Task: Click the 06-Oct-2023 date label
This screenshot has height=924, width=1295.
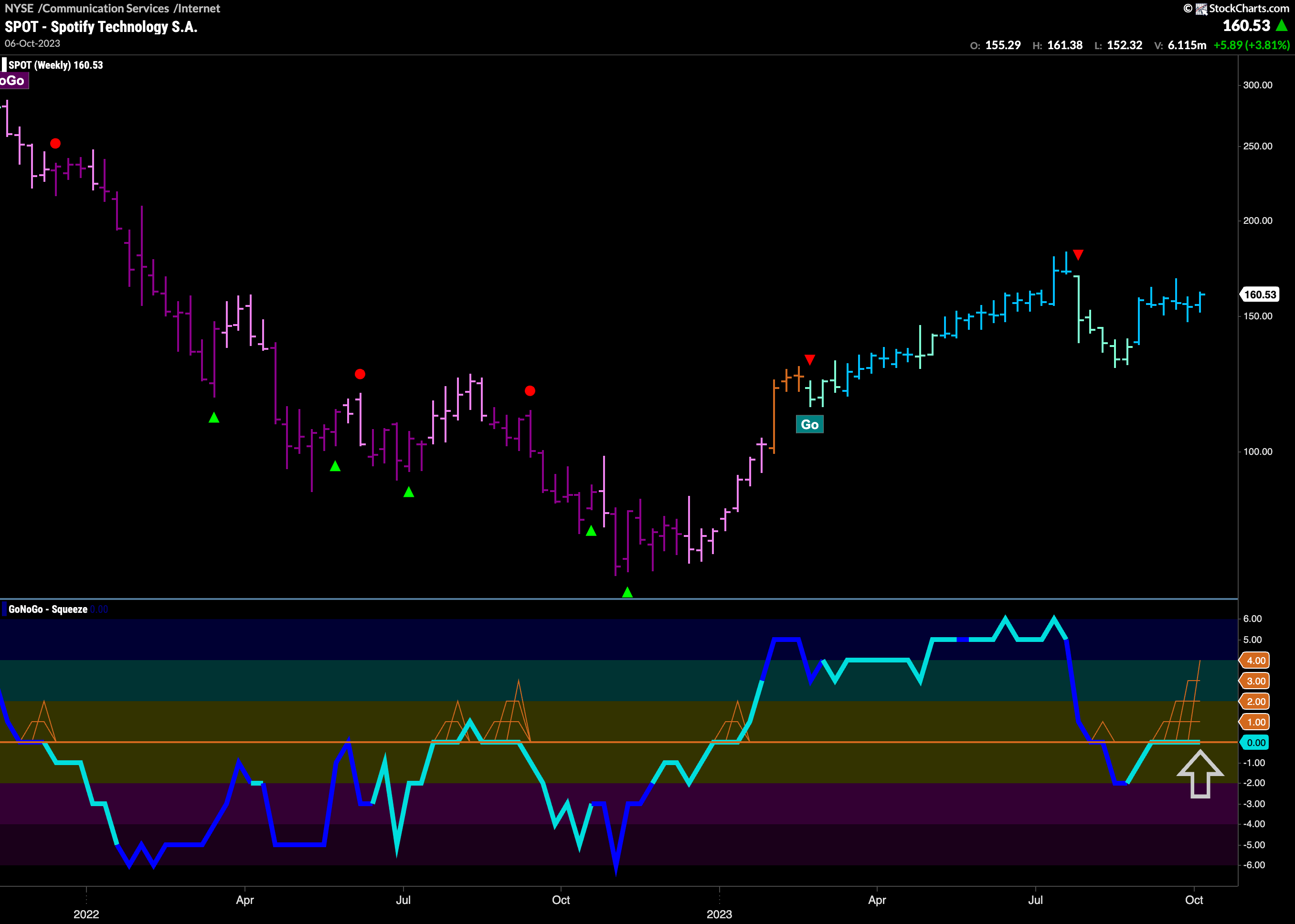Action: (x=32, y=43)
